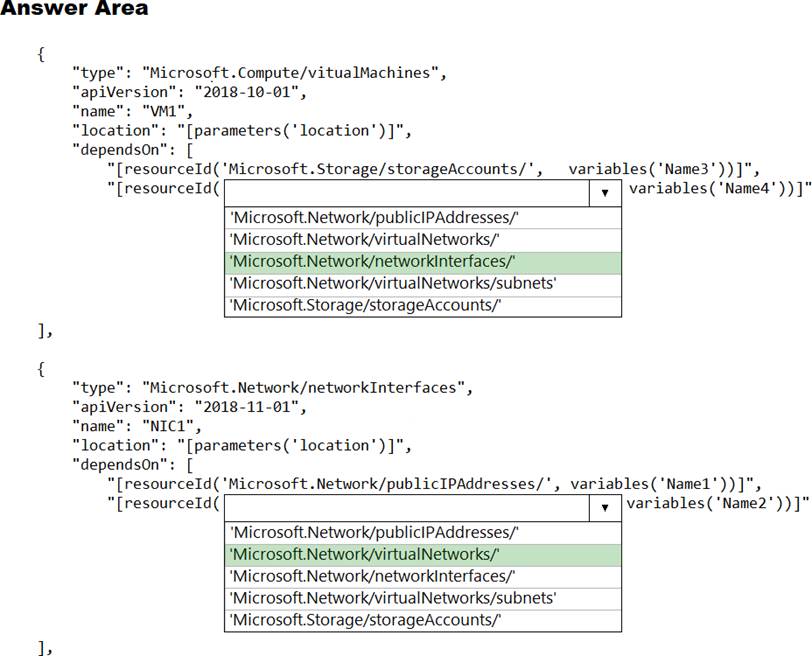Choose storageAccounts option in the NIC1 dropdown list
The width and height of the screenshot is (812, 656).
pyautogui.click(x=366, y=621)
